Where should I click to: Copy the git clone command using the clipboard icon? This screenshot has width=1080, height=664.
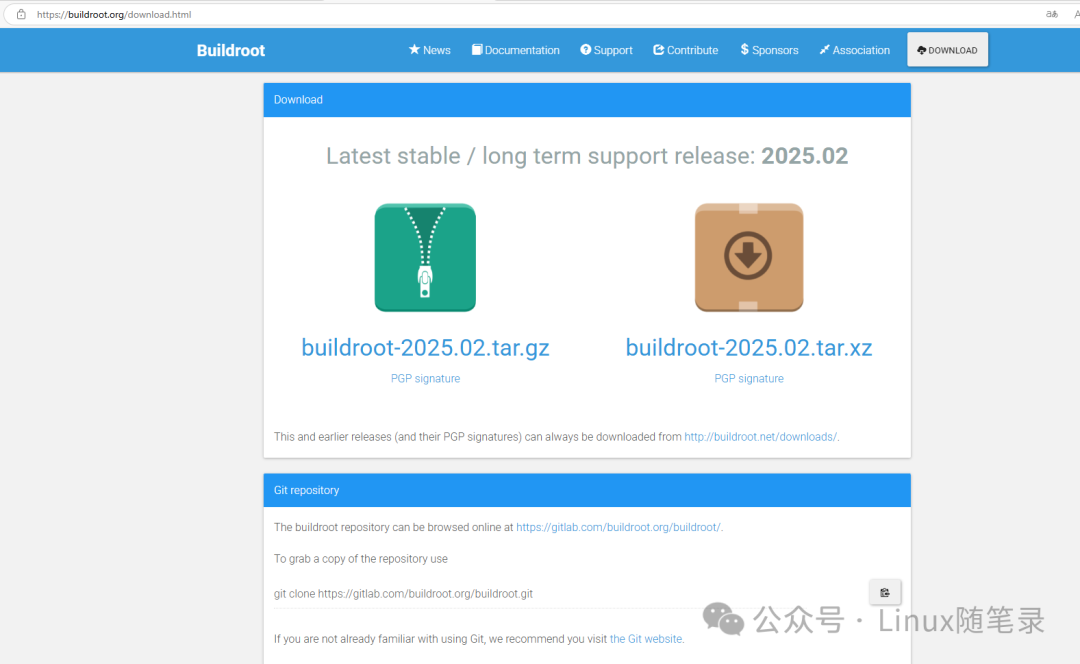click(x=884, y=592)
